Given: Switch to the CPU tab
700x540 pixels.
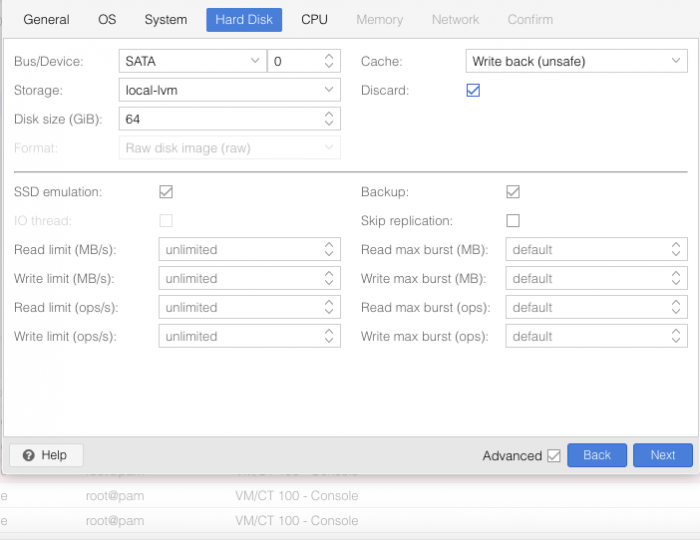Looking at the screenshot, I should pyautogui.click(x=314, y=19).
